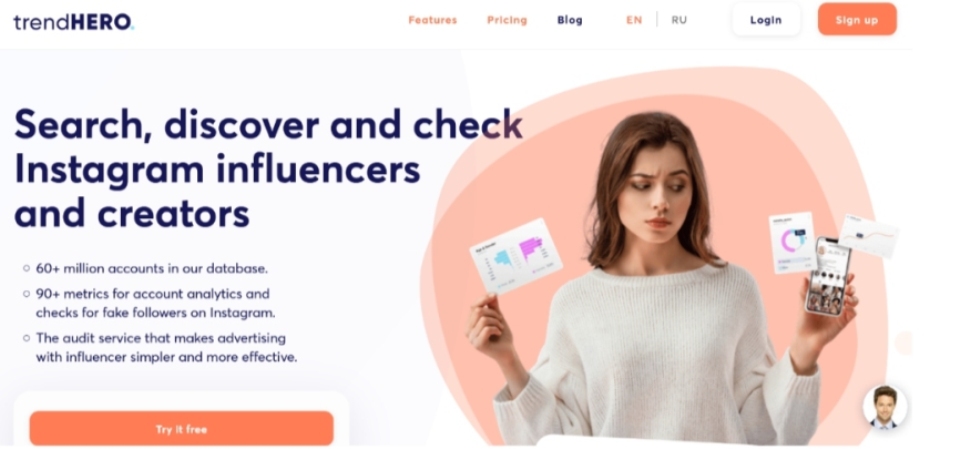The image size is (960, 449).
Task: Click the 60+ million accounts bullet
Action: point(151,268)
